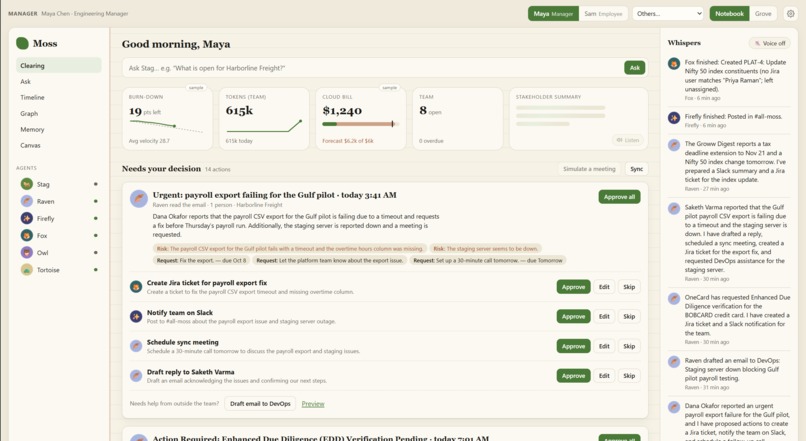Skip the Notify team on Slack action
This screenshot has height=441, width=806.
(629, 317)
